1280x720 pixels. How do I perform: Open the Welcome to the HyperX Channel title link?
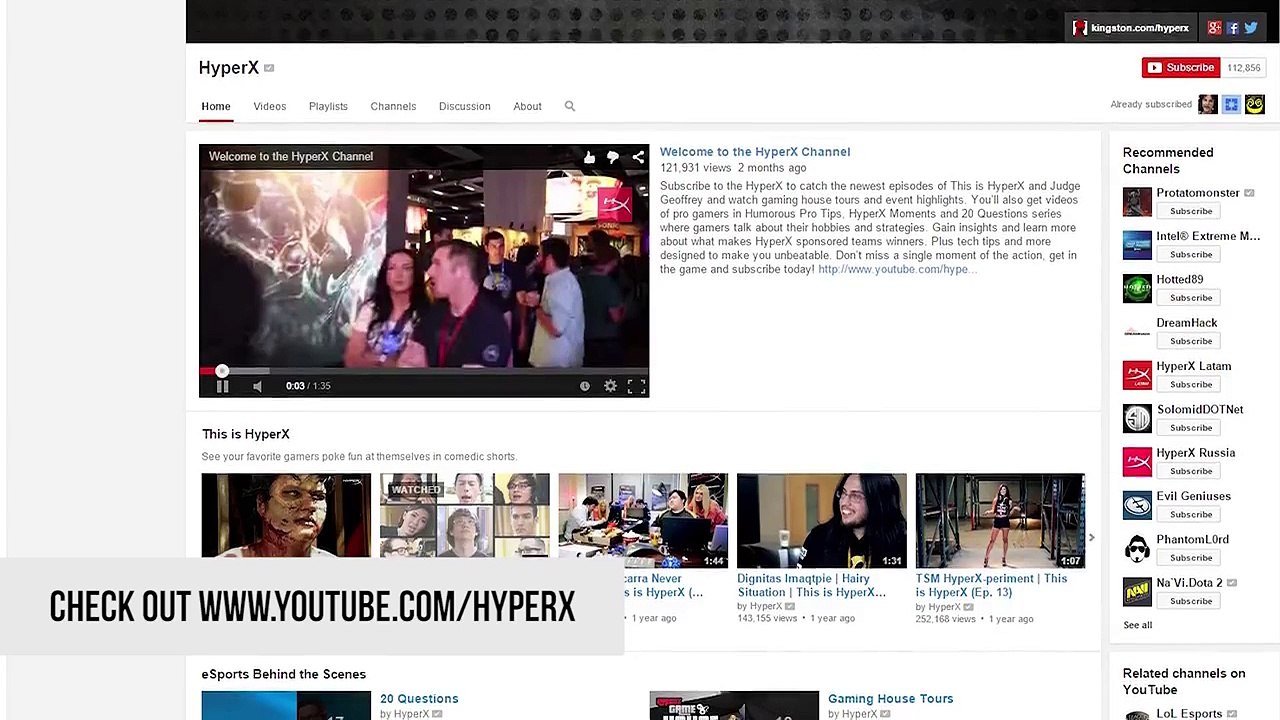point(755,152)
